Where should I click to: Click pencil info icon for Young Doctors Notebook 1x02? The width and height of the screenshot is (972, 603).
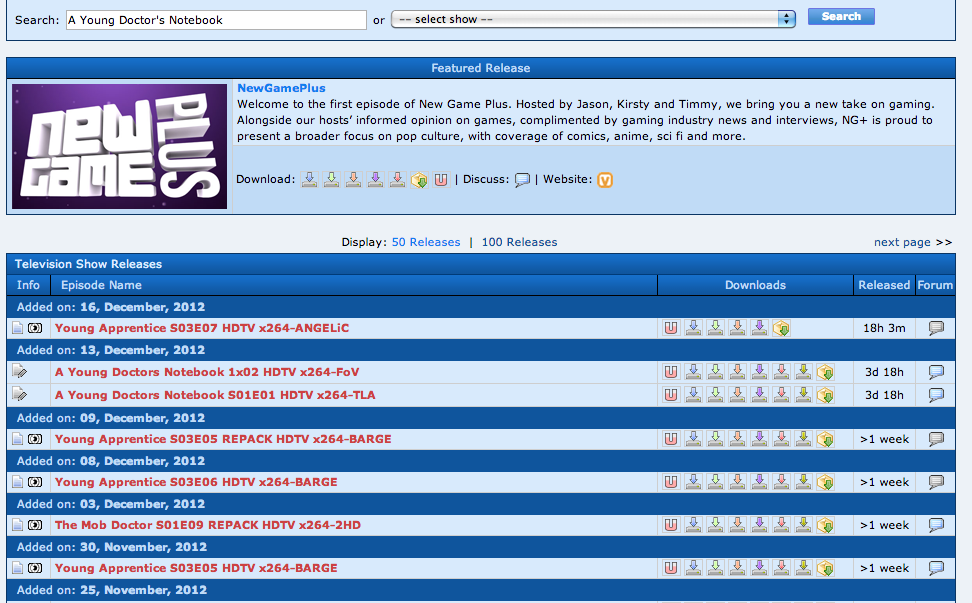point(20,372)
